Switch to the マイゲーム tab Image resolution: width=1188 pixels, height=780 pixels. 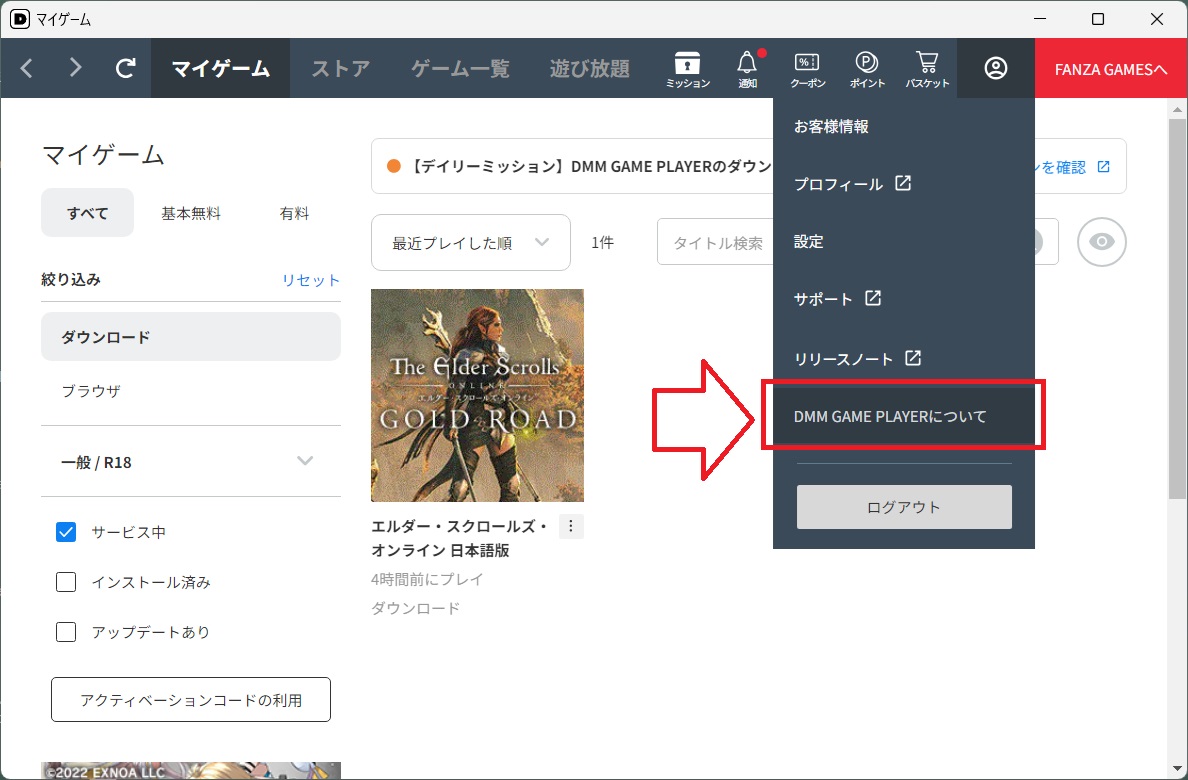point(220,68)
